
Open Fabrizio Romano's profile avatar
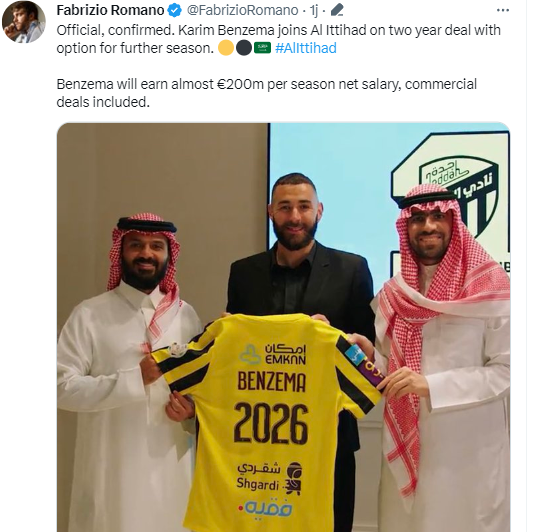[x=24, y=22]
